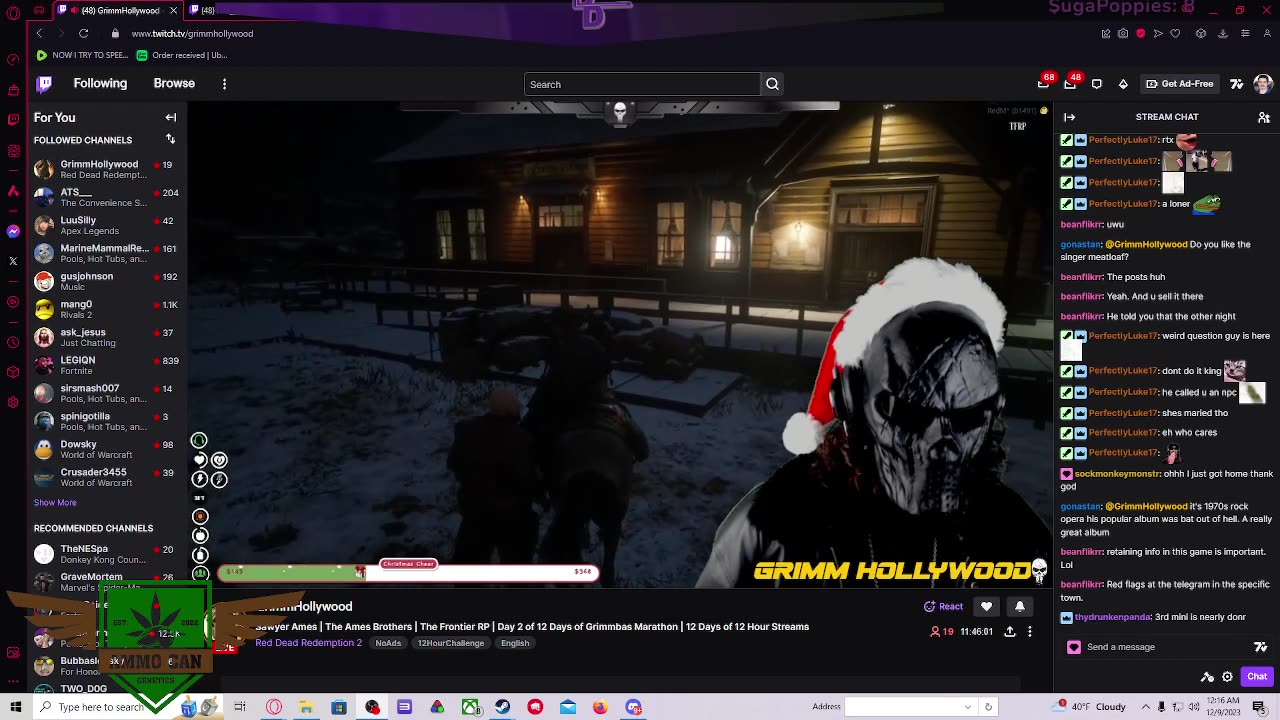Open the mang0 channel in sidebar
1280x720 pixels.
pos(107,309)
